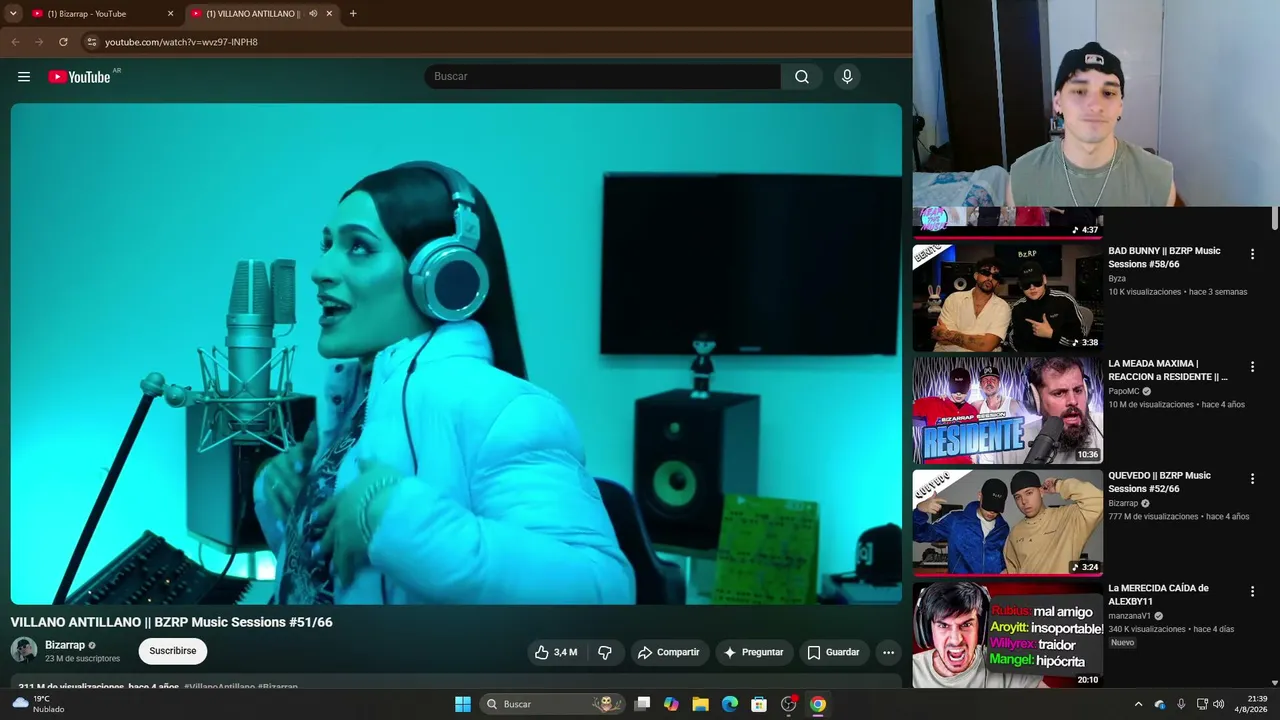Click the browser address bar URL
This screenshot has width=1280, height=720.
coord(181,42)
